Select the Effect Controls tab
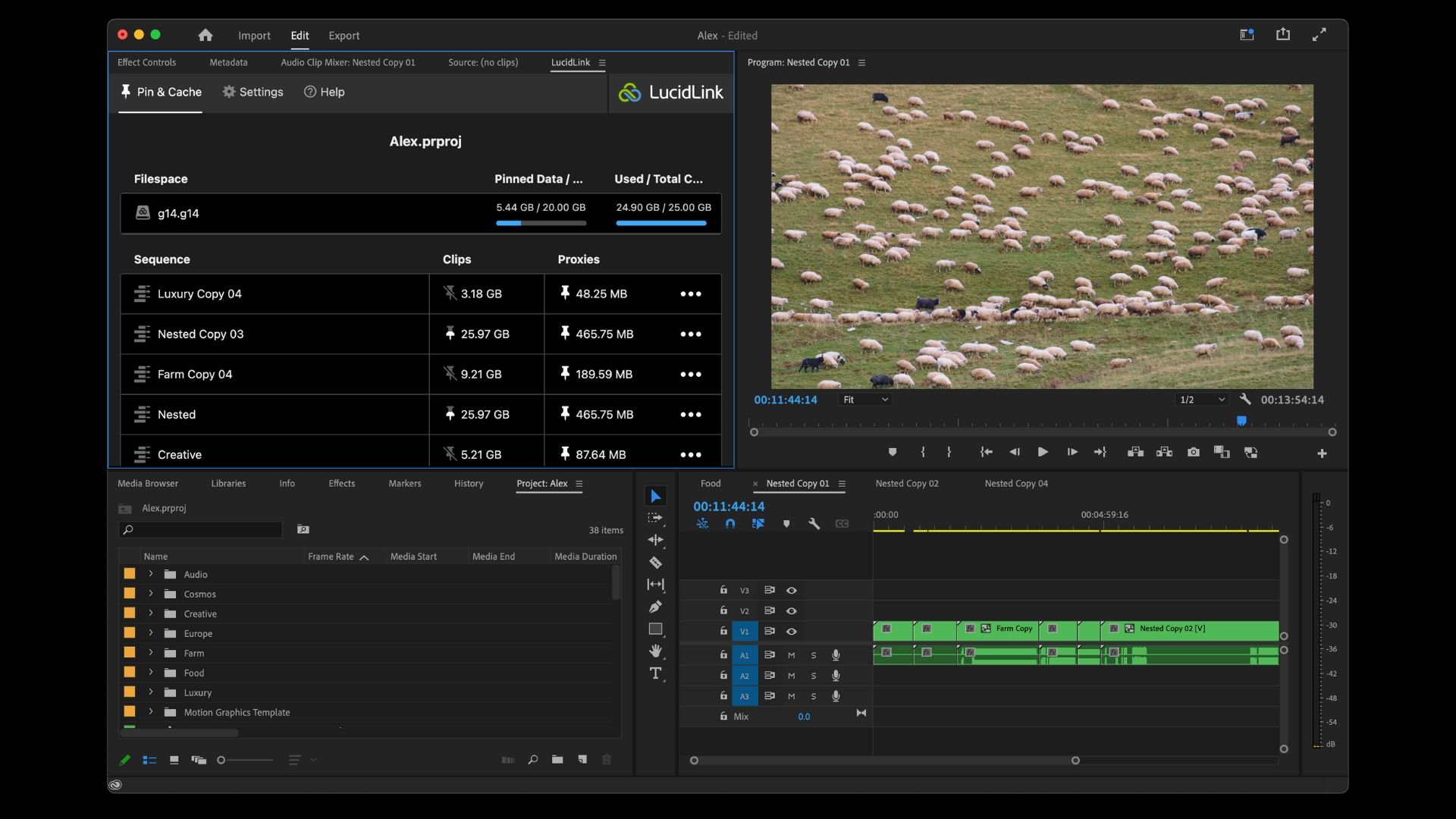Viewport: 1456px width, 819px height. tap(146, 62)
